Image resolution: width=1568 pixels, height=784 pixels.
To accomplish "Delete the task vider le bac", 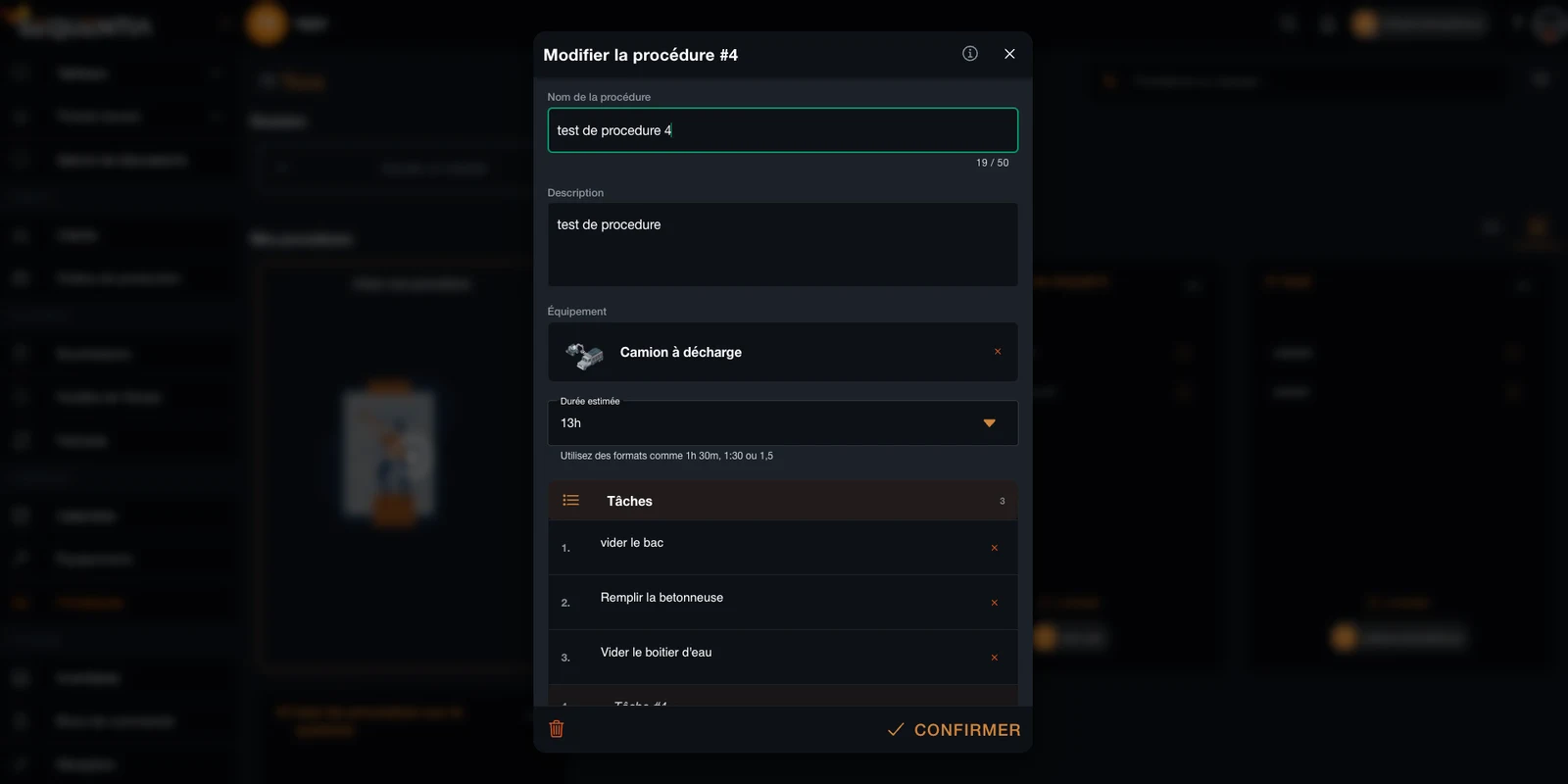I will pyautogui.click(x=994, y=548).
